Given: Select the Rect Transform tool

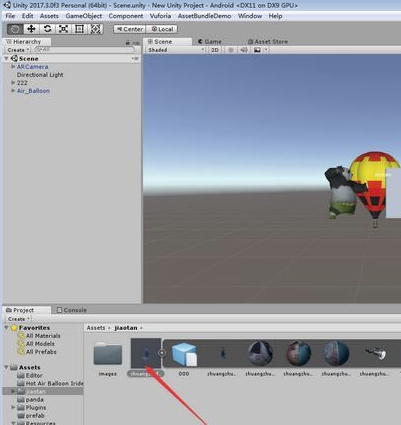Looking at the screenshot, I should pos(79,29).
